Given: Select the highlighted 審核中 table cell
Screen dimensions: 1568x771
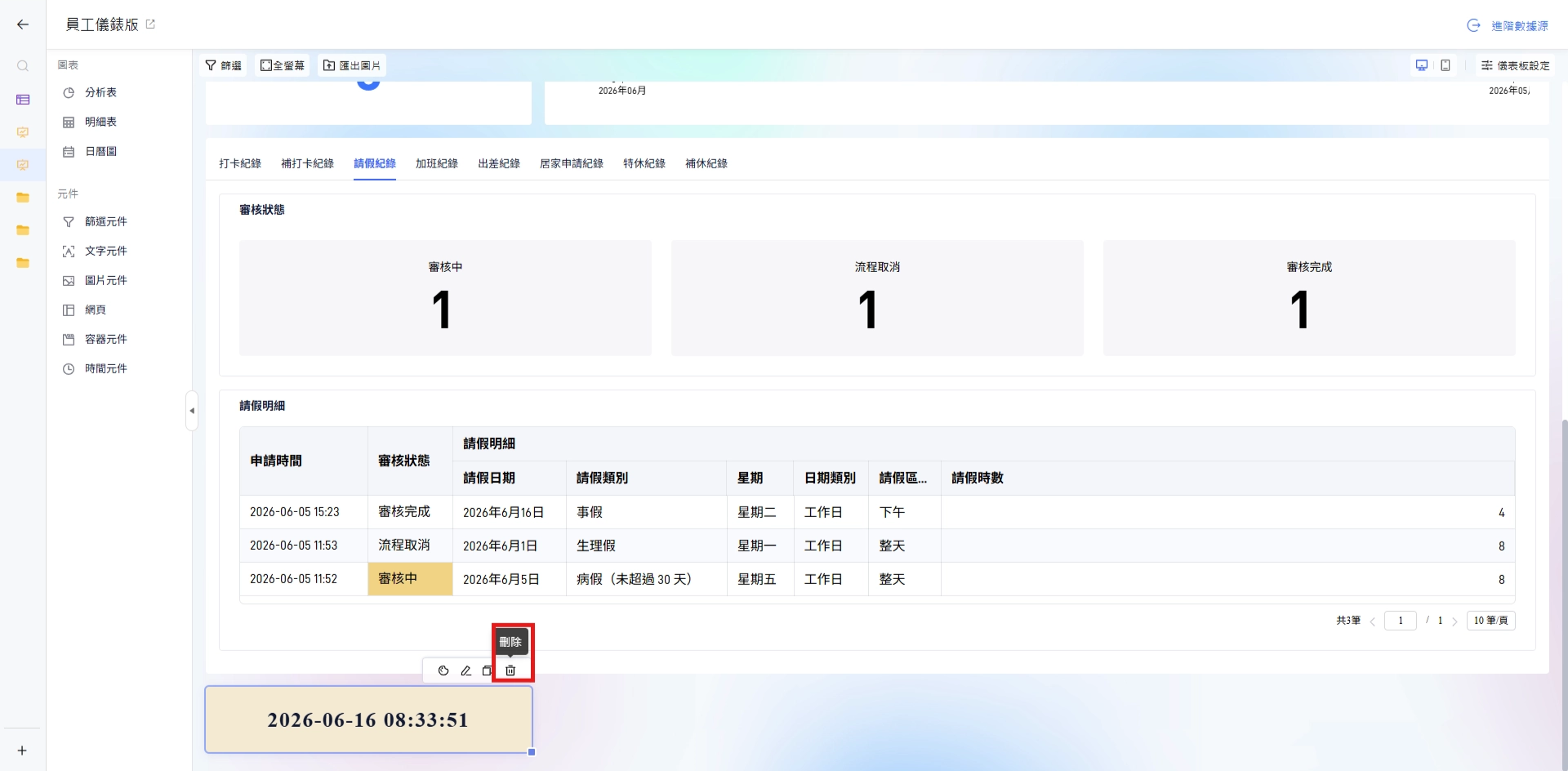Looking at the screenshot, I should pos(410,579).
